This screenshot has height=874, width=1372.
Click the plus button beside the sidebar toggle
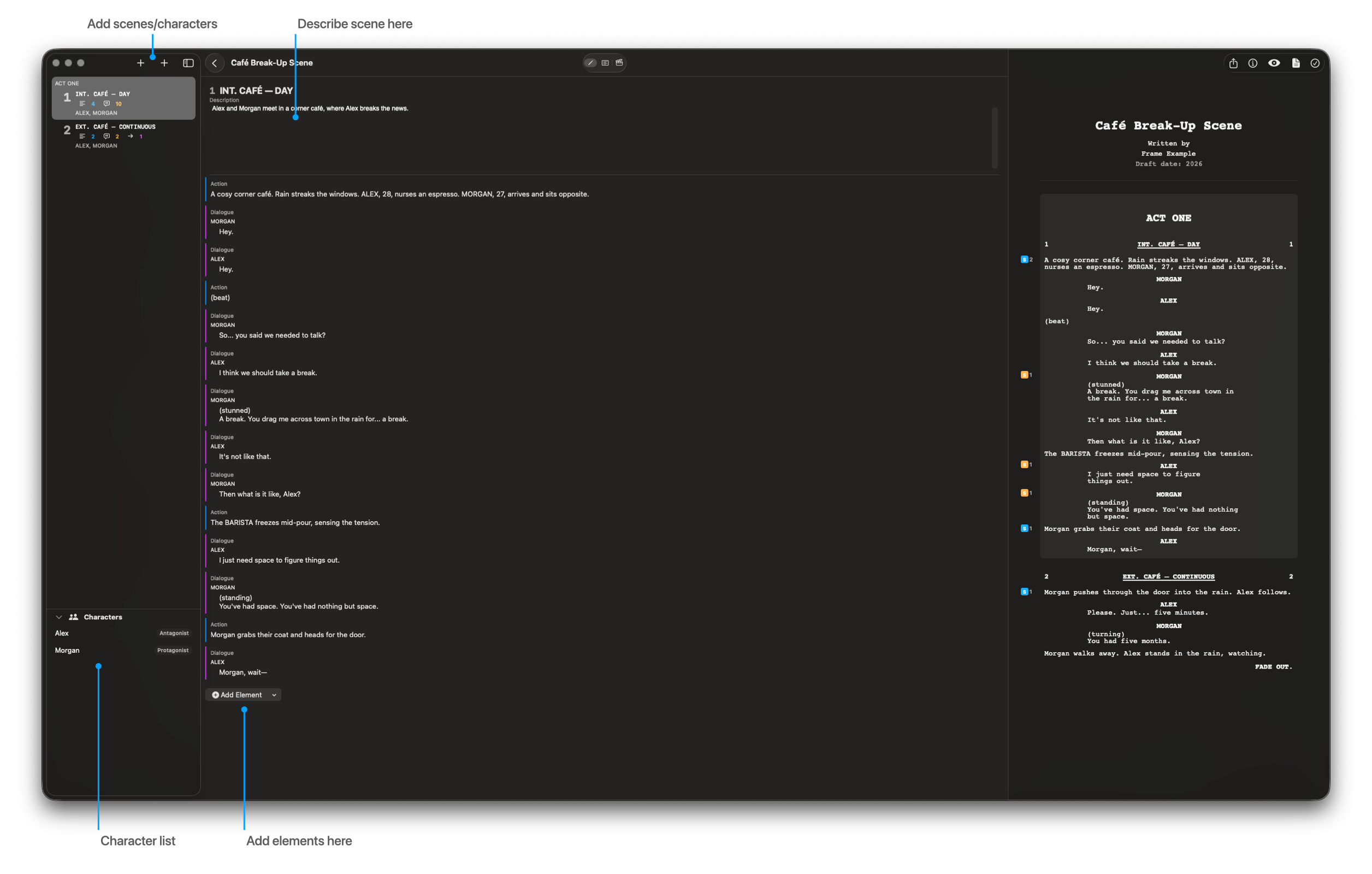click(x=164, y=63)
